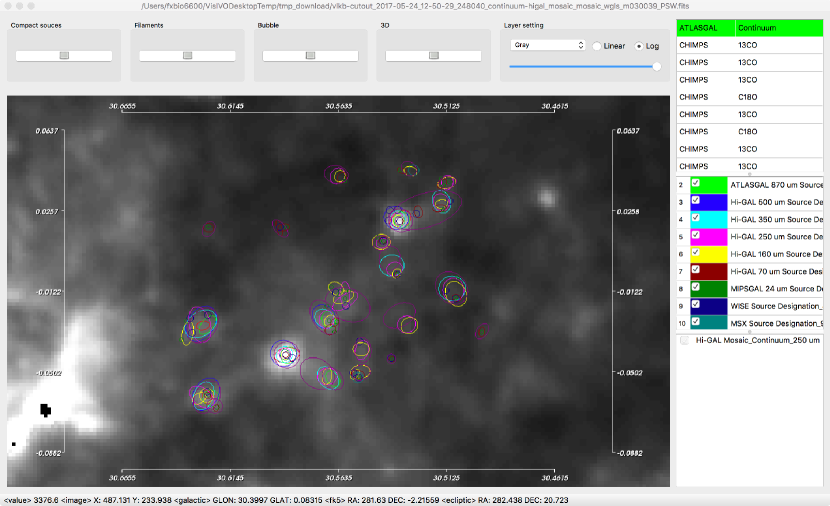Click the Layer setting label

[x=524, y=25]
